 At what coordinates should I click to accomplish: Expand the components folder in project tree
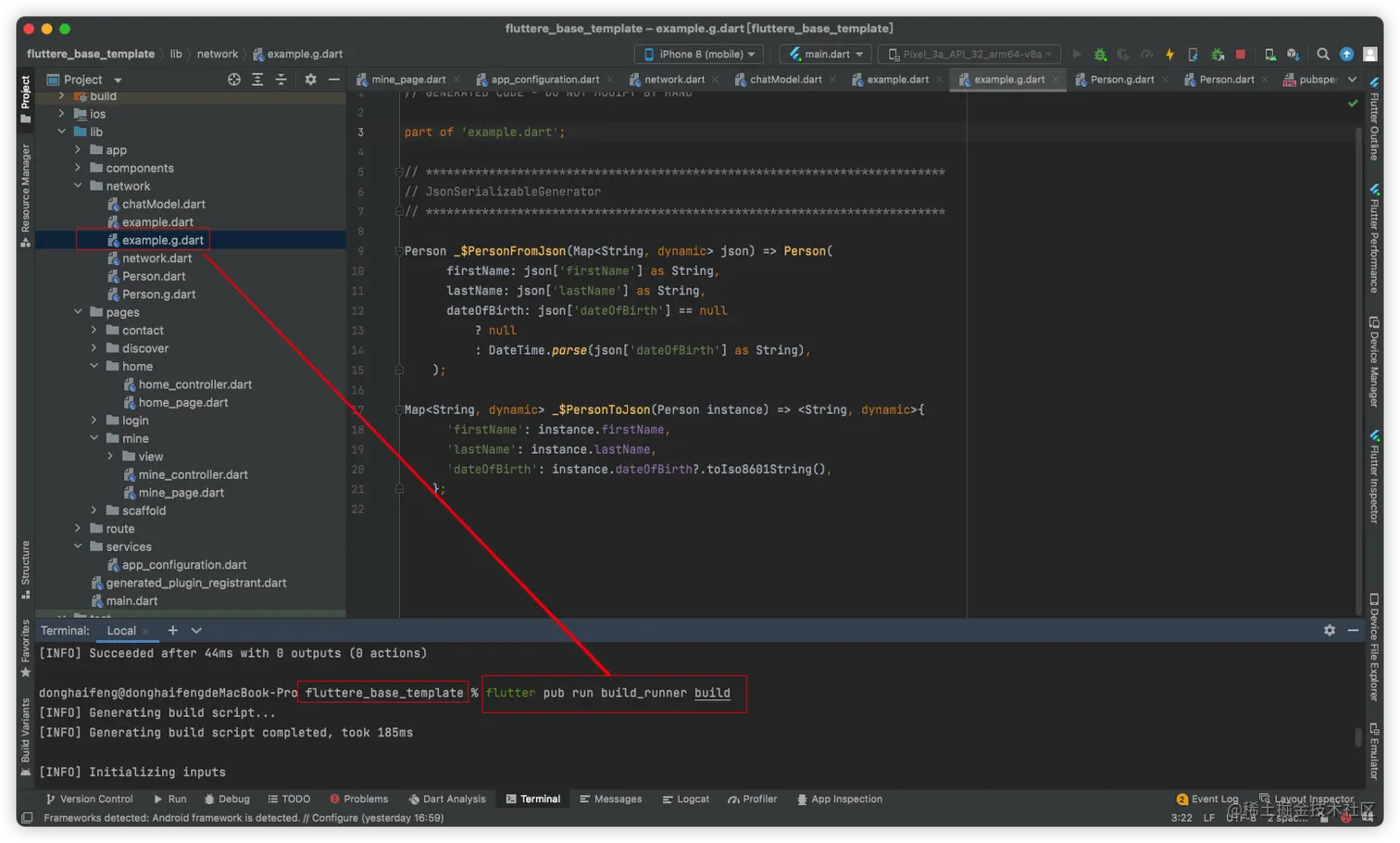(78, 169)
